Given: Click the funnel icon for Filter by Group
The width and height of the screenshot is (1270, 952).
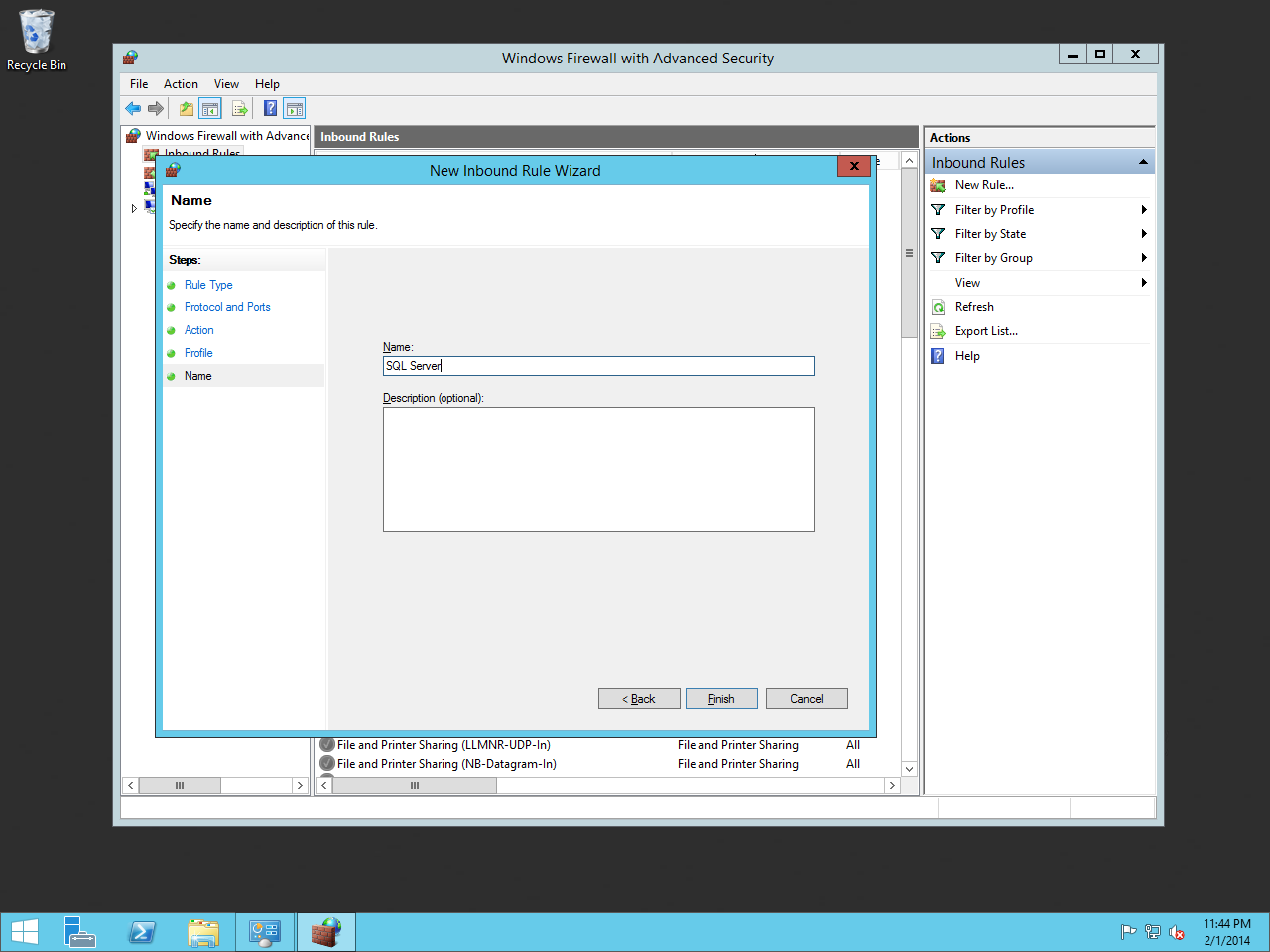Looking at the screenshot, I should pos(938,258).
